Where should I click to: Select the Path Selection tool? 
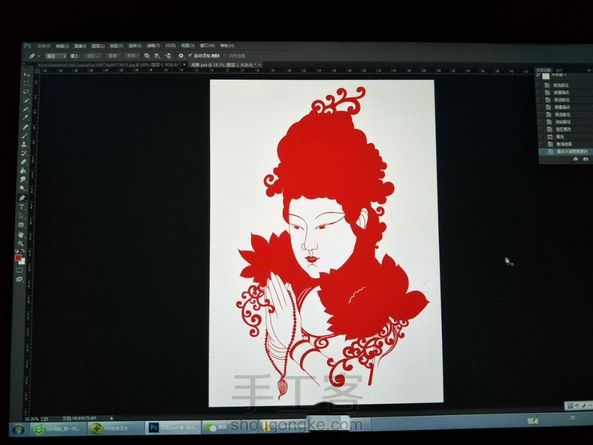click(x=22, y=216)
